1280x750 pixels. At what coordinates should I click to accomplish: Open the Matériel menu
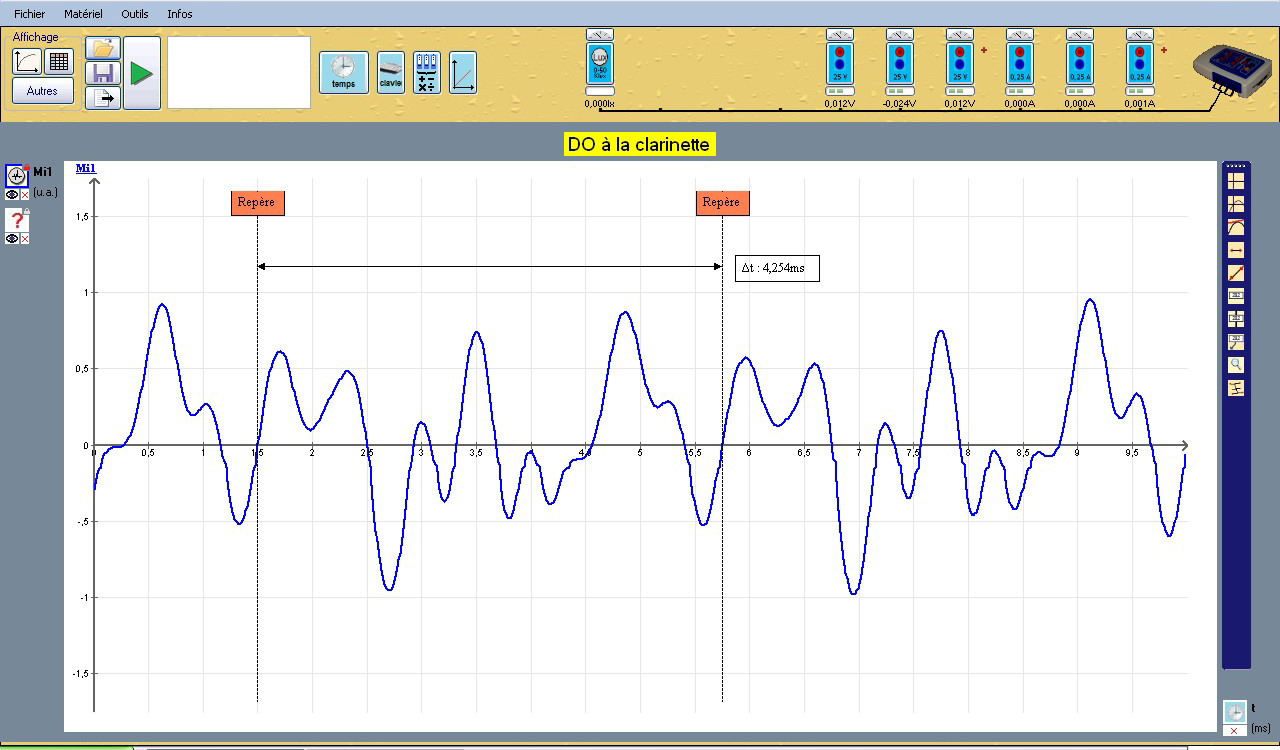pos(83,14)
